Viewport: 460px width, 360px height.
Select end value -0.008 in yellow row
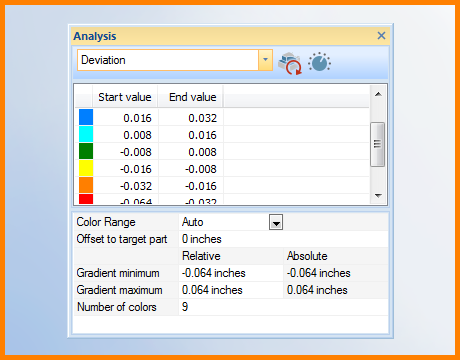coord(201,169)
